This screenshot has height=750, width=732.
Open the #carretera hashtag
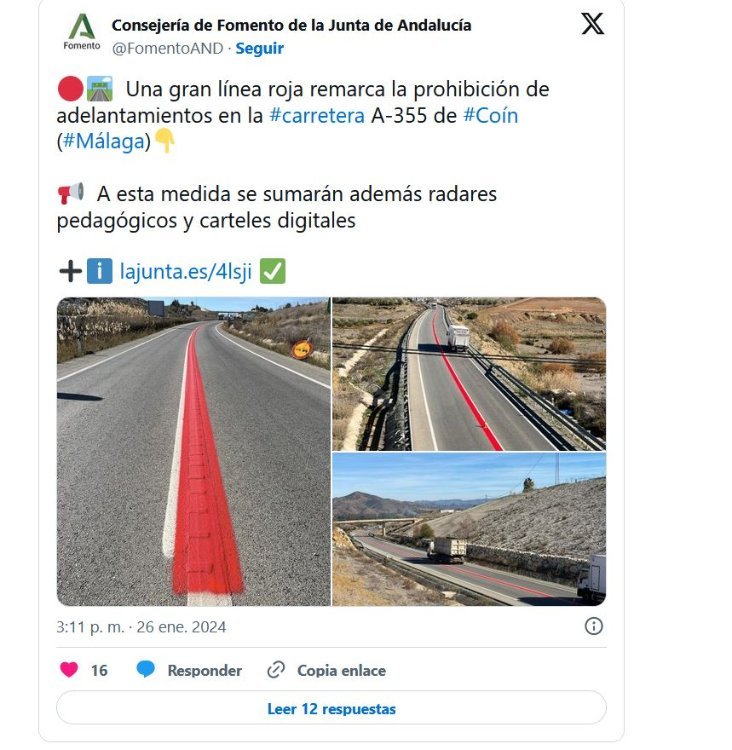[x=317, y=116]
